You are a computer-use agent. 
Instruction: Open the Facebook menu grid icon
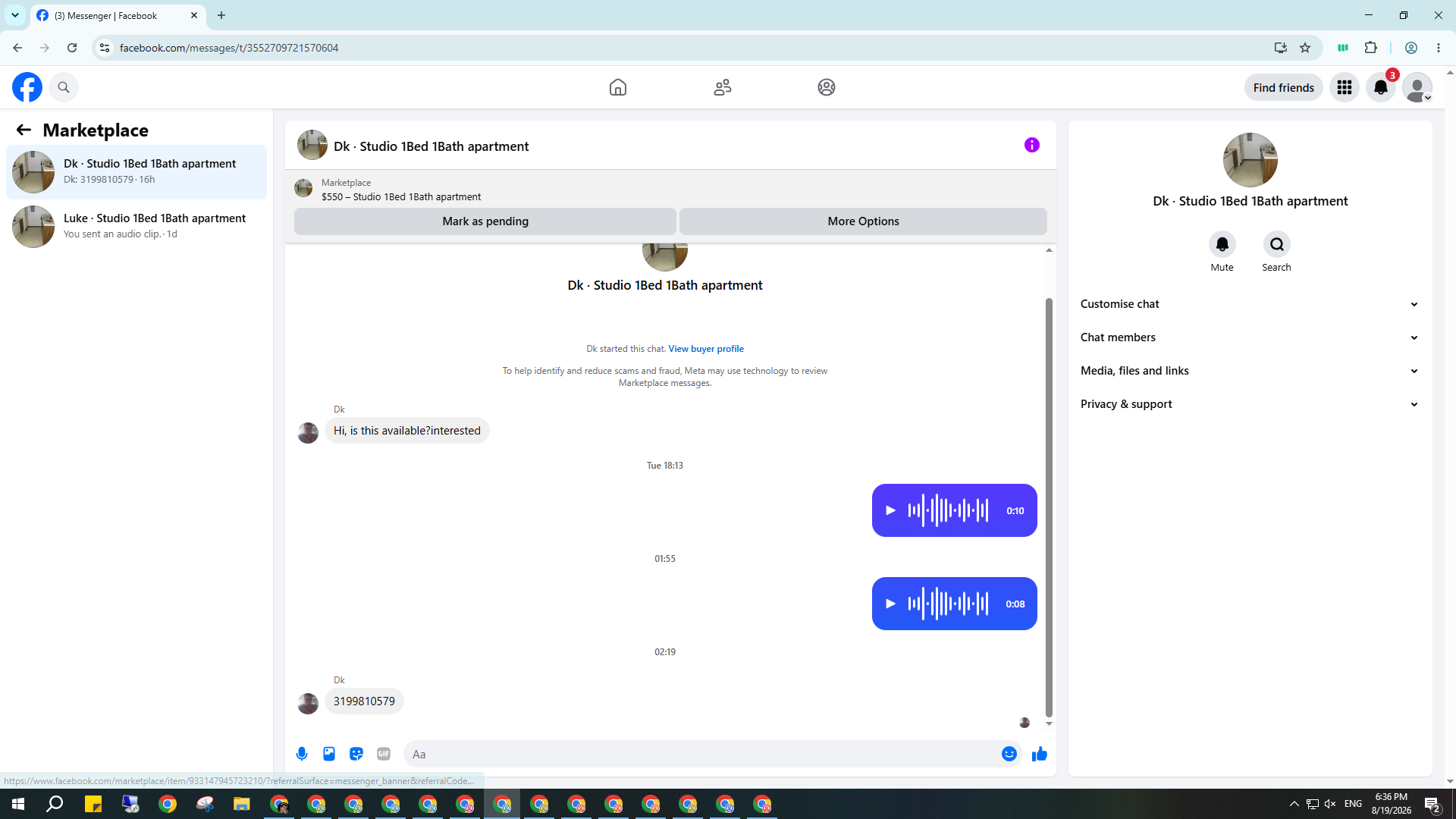pos(1345,87)
